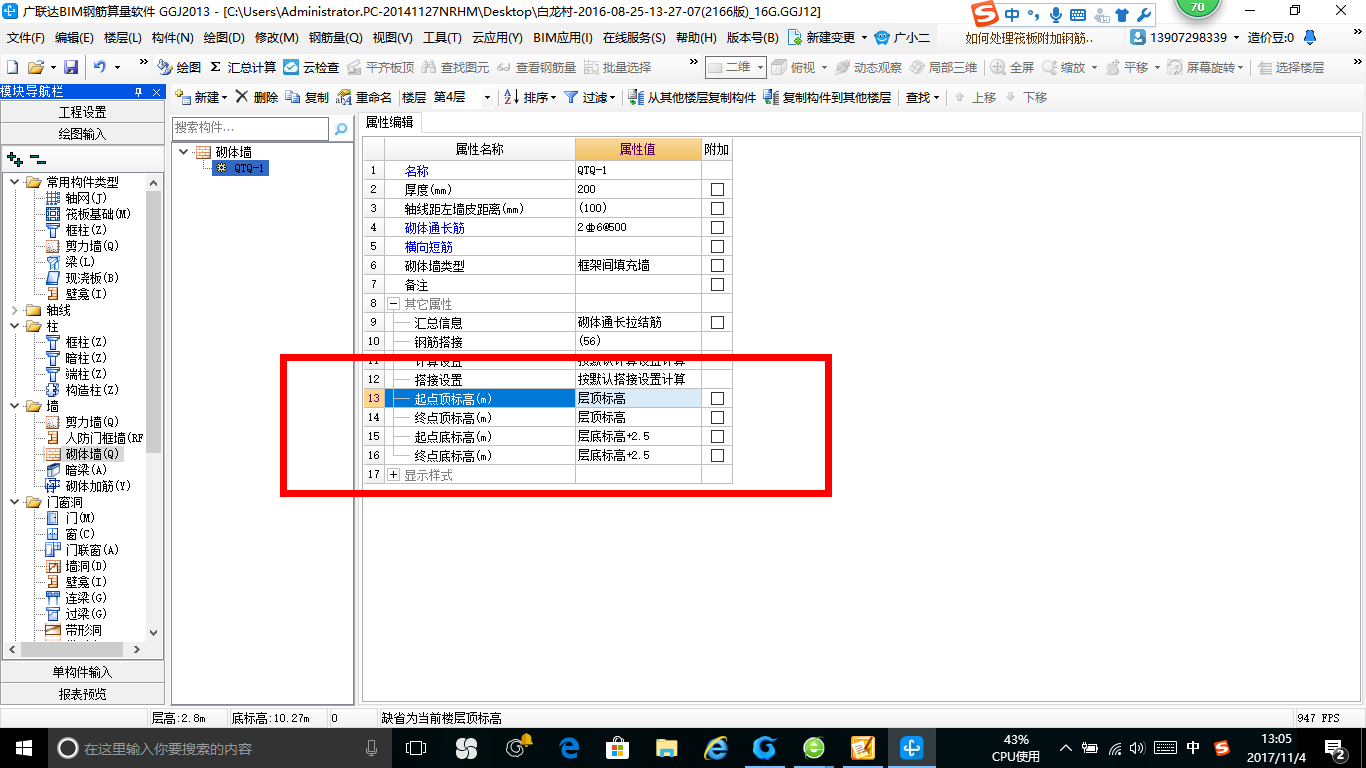Click the 搜索构件 search input field
Viewport: 1366px width, 768px height.
tap(250, 128)
